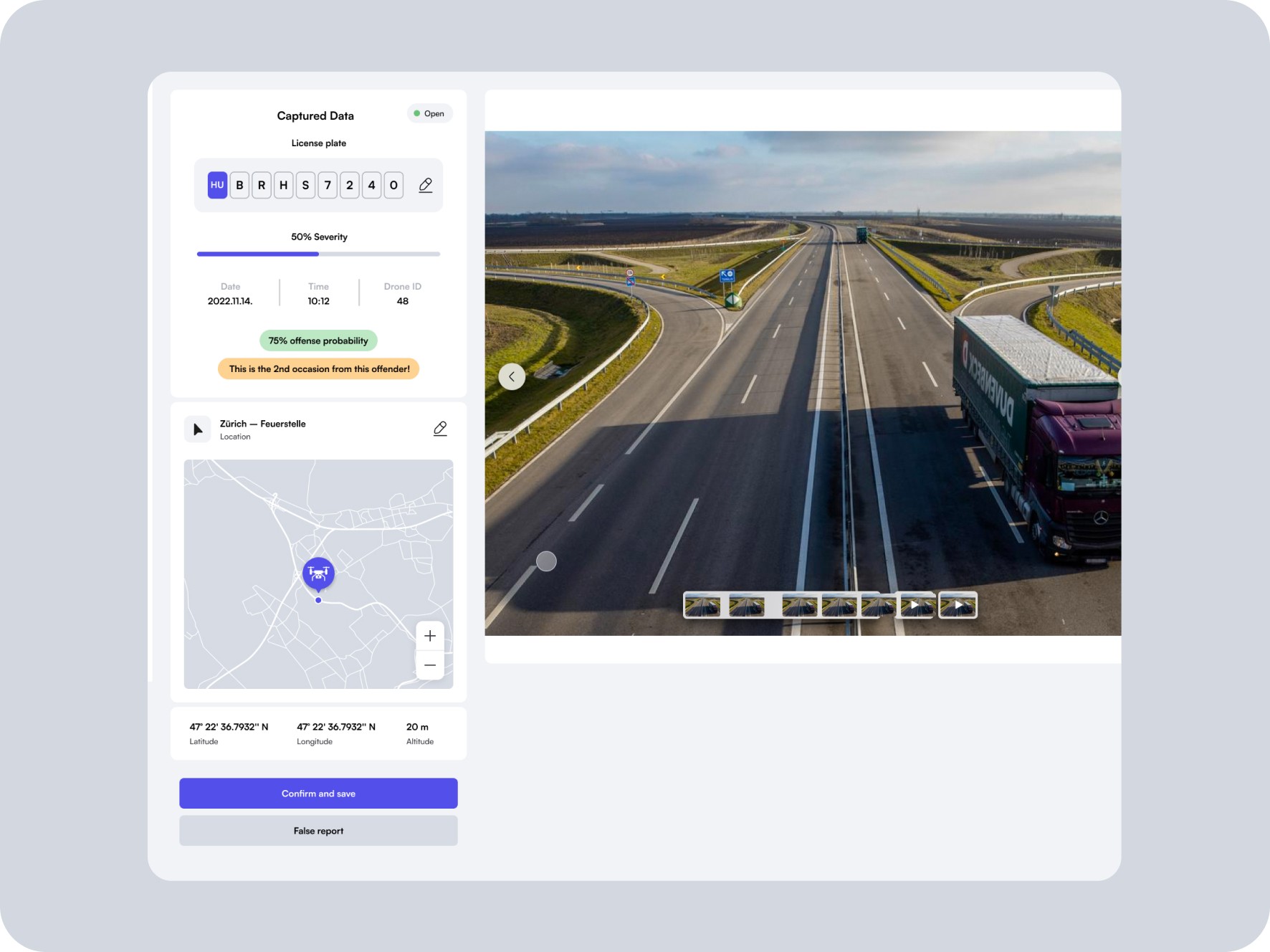The height and width of the screenshot is (952, 1270).
Task: Zoom in on the map
Action: (x=430, y=636)
